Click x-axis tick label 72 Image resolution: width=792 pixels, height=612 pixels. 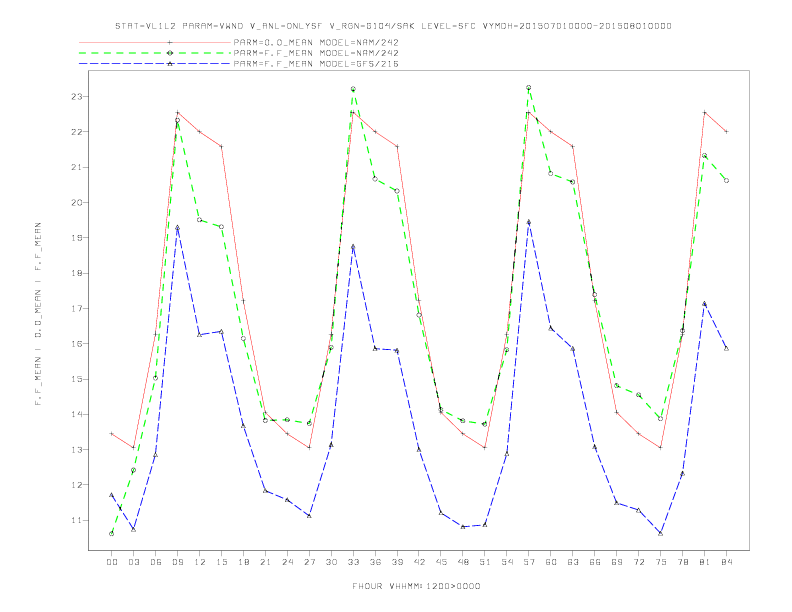point(639,562)
